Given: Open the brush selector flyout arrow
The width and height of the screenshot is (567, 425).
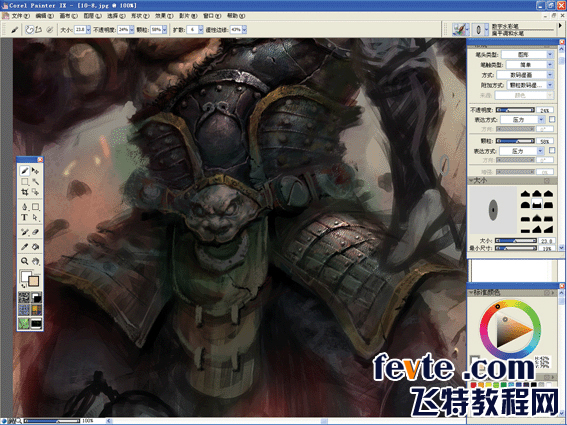Looking at the screenshot, I should click(560, 26).
